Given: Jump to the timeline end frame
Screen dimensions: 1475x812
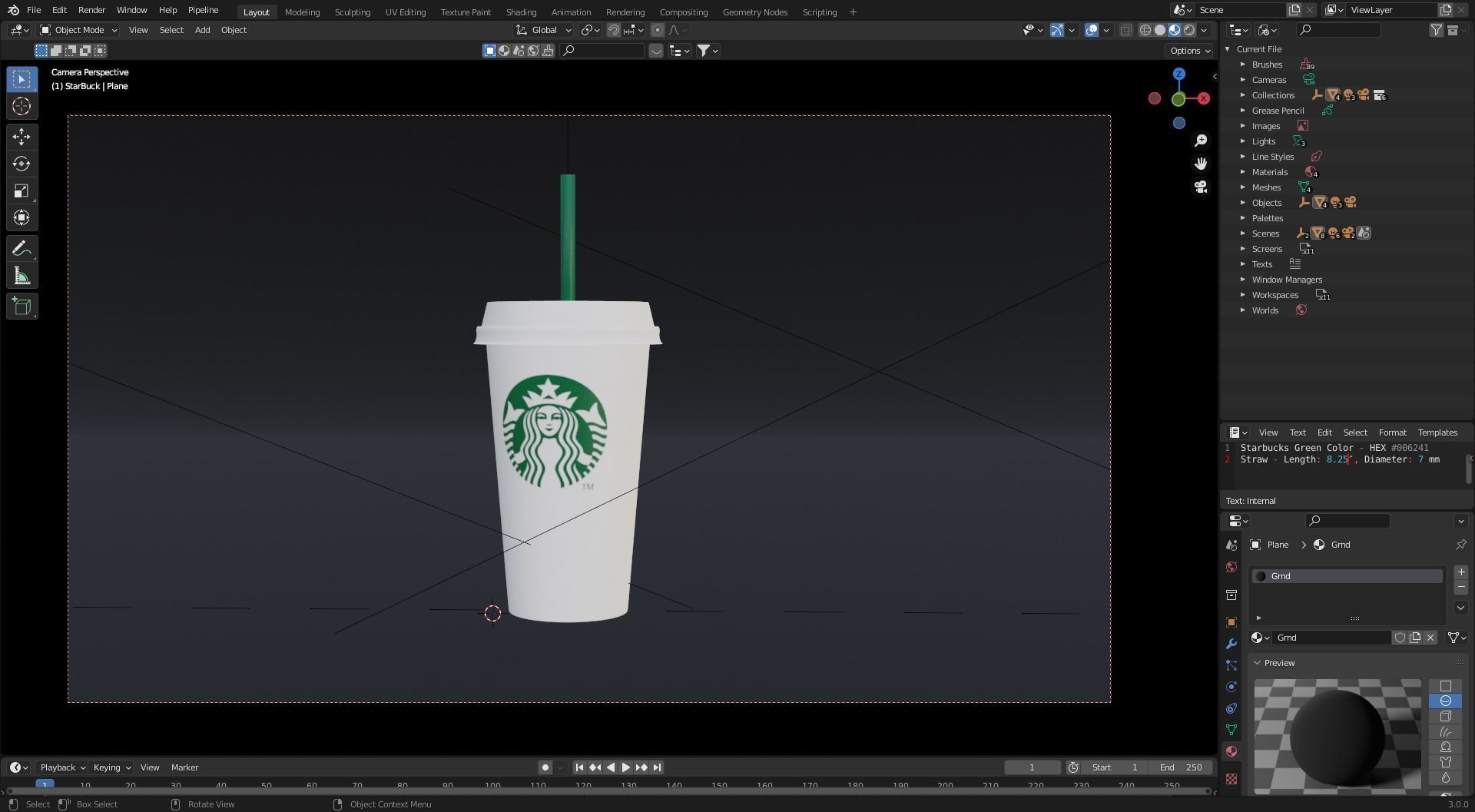Looking at the screenshot, I should pyautogui.click(x=657, y=767).
